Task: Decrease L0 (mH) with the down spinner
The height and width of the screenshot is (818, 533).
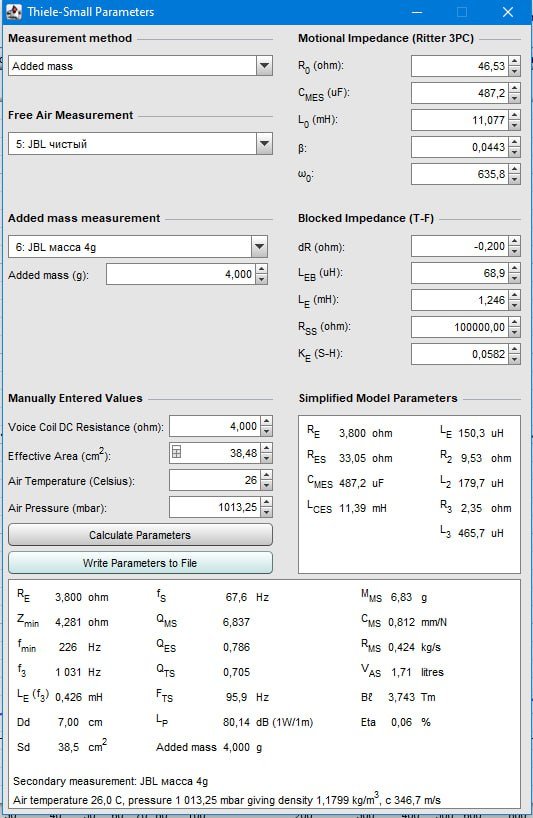Action: [x=515, y=125]
